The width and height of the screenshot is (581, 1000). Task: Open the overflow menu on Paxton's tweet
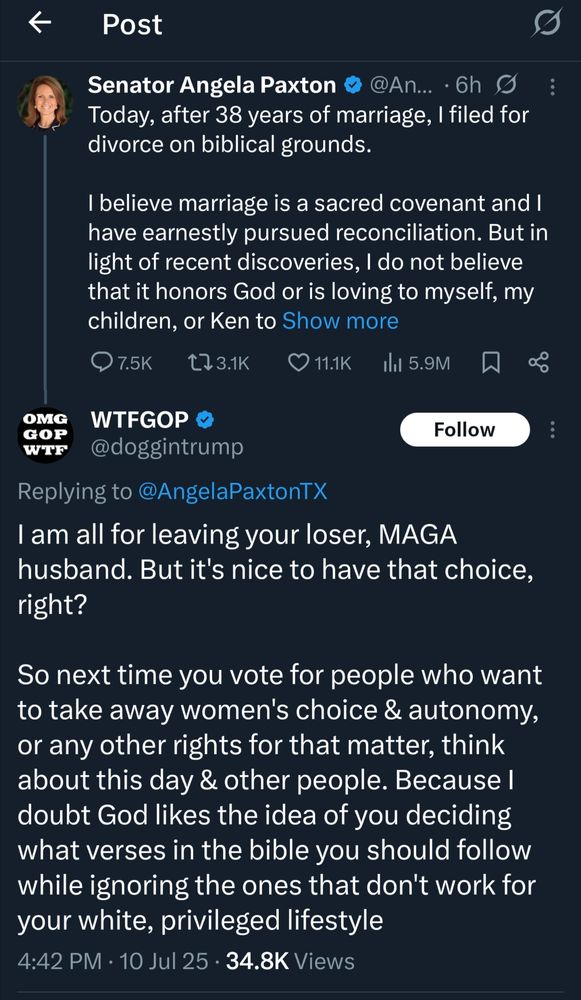click(552, 85)
